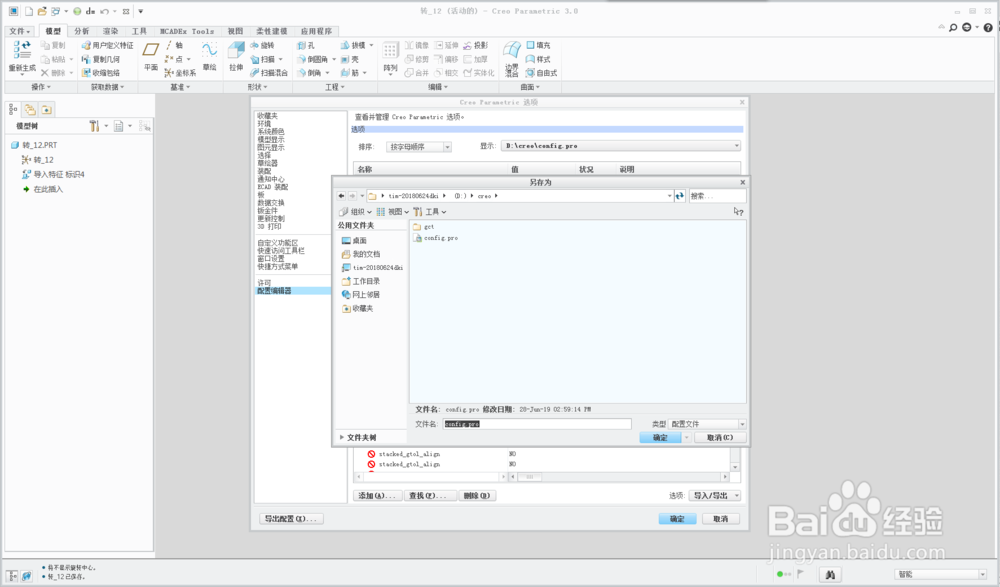The height and width of the screenshot is (587, 1000).
Task: Select 自定义功能区 in options list
Action: point(277,243)
